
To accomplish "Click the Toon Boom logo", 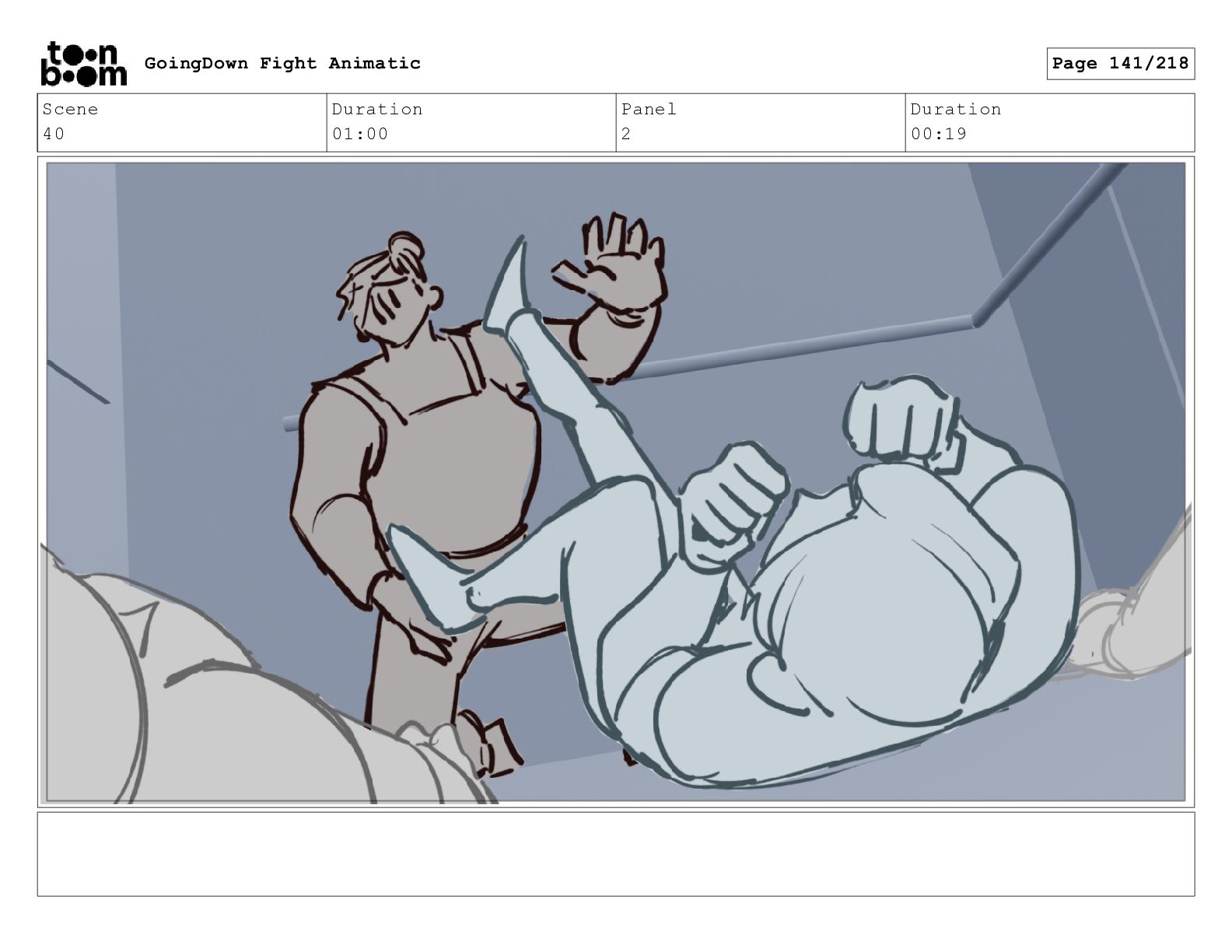I will pos(83,64).
